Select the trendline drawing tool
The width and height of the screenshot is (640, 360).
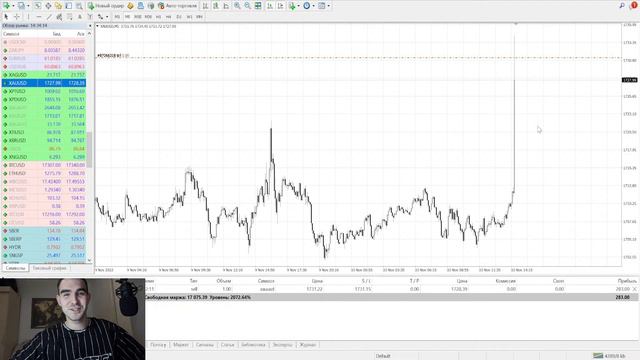49,17
